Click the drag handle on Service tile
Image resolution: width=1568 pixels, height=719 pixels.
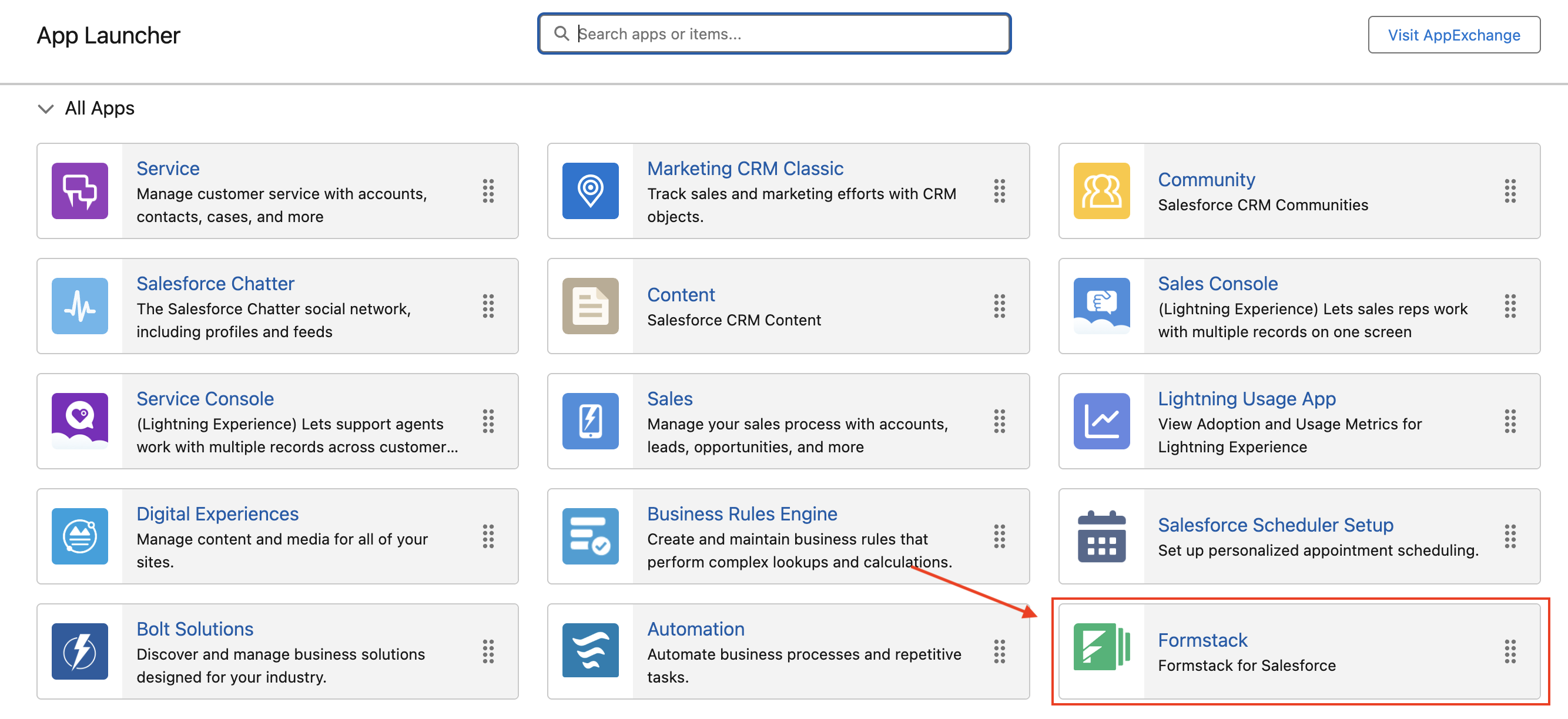coord(488,191)
